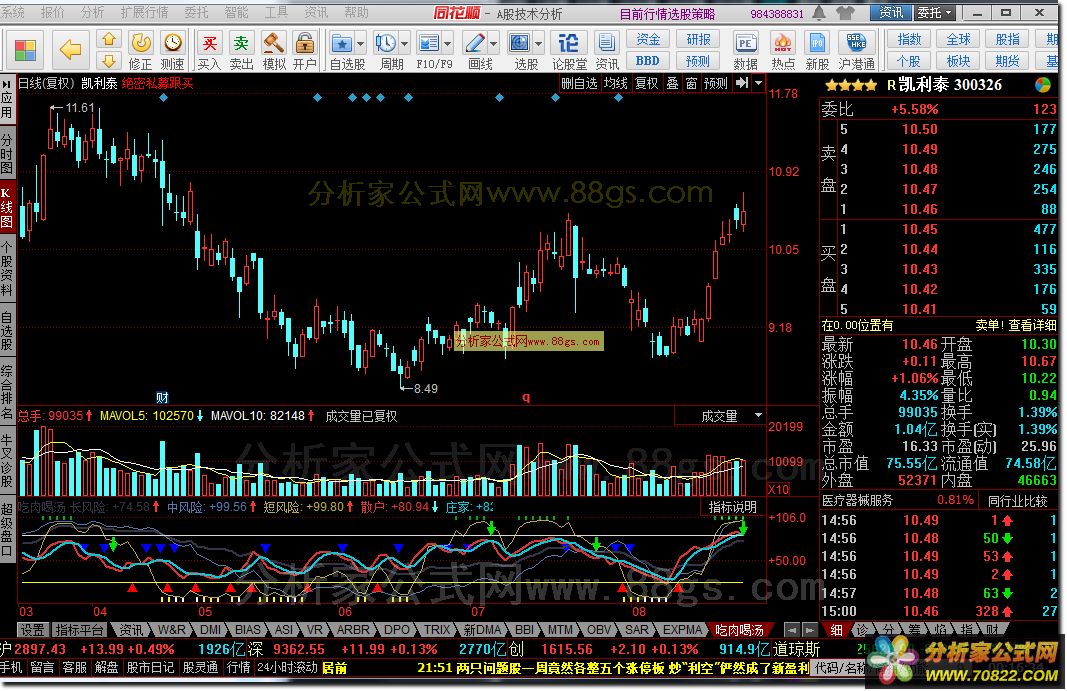Open the 扩展行情 menu
The image size is (1067, 691).
click(144, 12)
